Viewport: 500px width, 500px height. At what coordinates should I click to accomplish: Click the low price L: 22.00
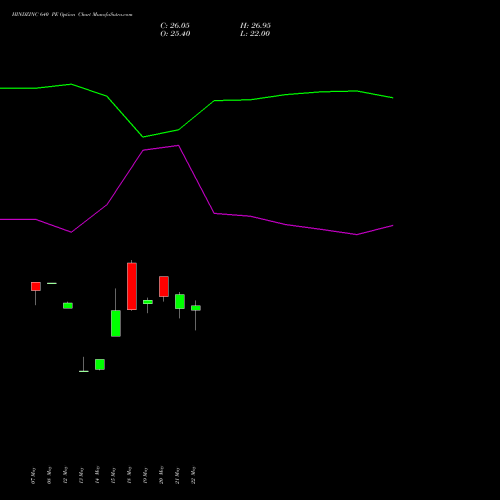pyautogui.click(x=255, y=34)
